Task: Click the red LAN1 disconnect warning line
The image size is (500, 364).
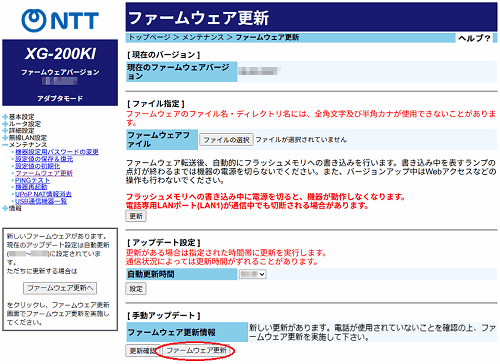Action: point(247,205)
